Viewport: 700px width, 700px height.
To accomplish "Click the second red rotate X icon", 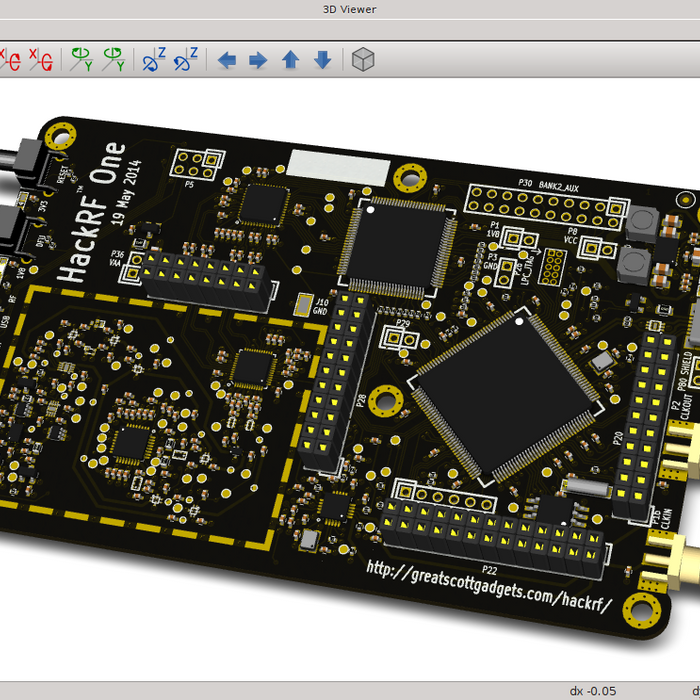I will coord(41,60).
